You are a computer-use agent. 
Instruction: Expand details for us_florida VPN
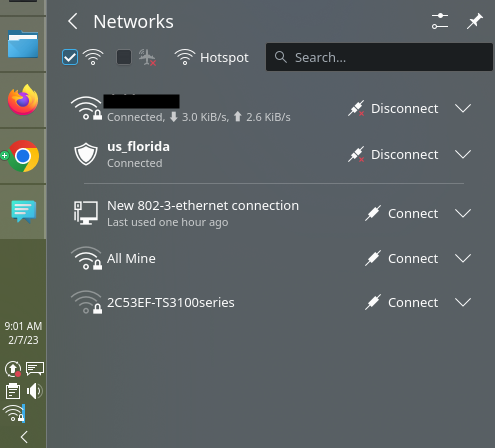click(463, 154)
